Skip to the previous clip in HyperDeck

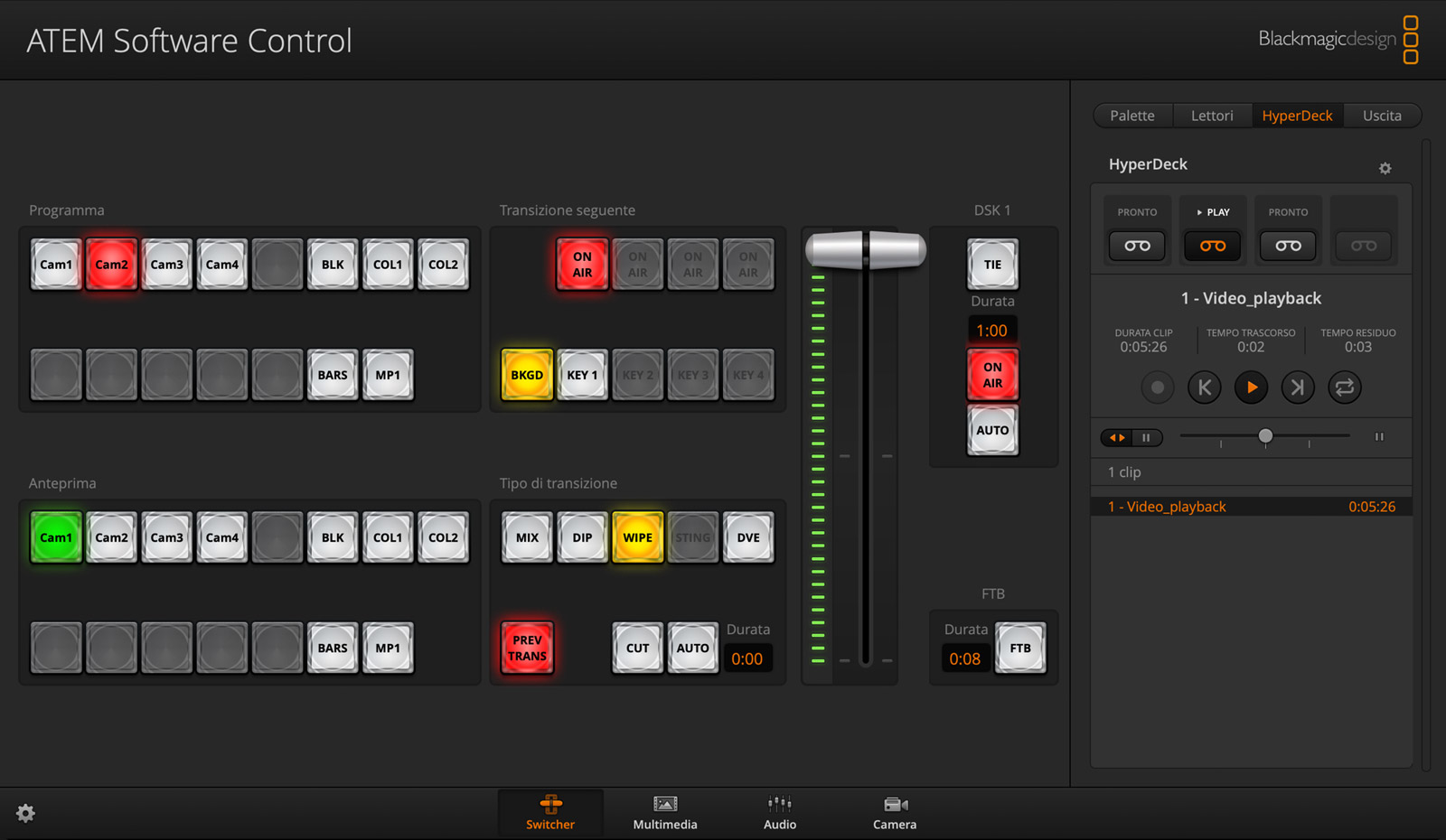[1204, 387]
